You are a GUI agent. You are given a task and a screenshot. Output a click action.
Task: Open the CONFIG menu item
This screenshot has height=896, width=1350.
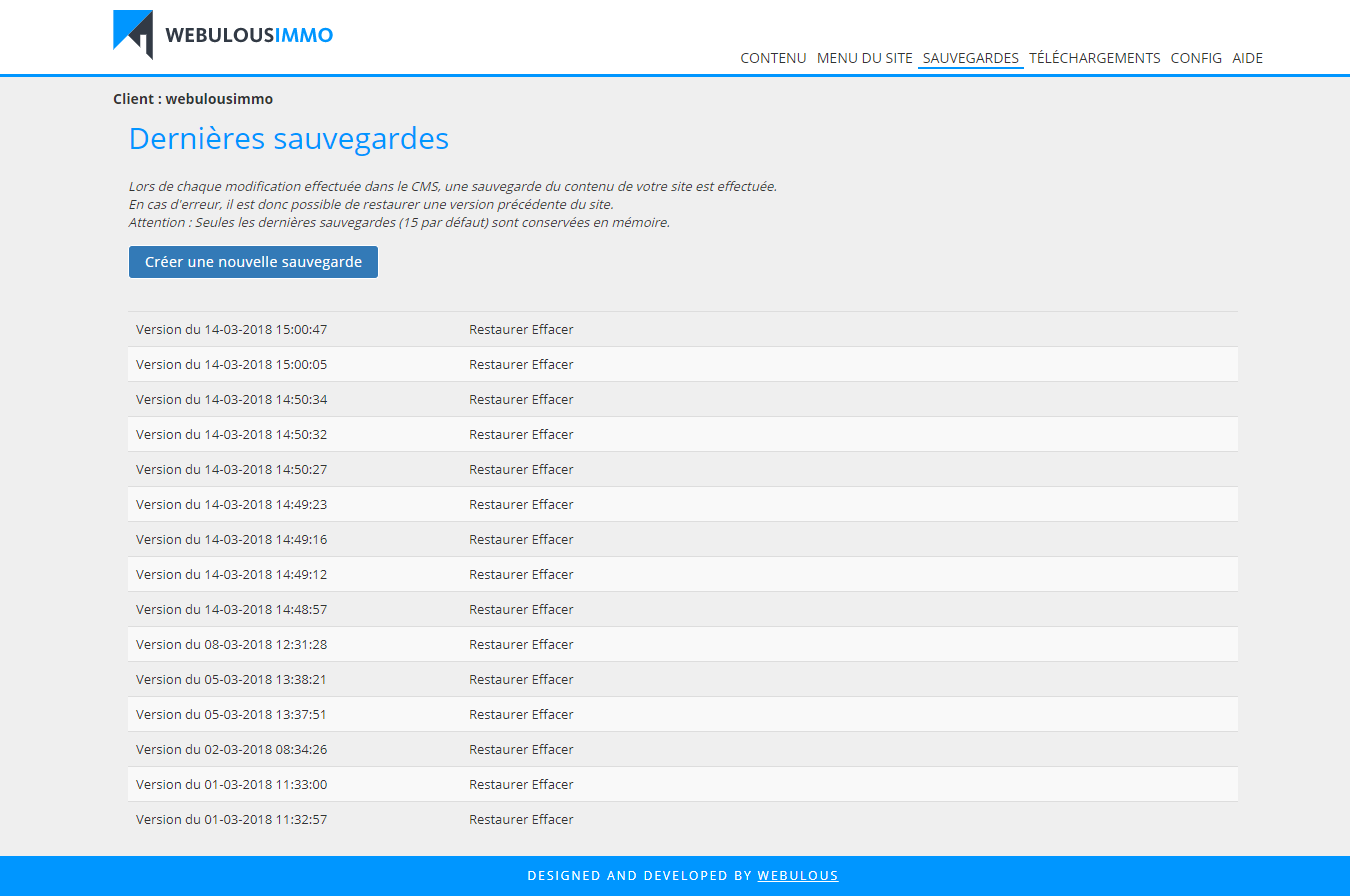pos(1196,58)
